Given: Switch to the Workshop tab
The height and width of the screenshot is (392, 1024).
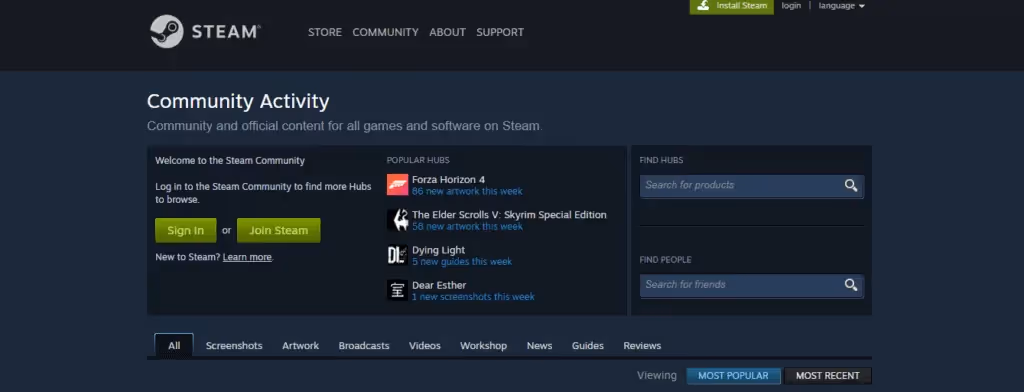Looking at the screenshot, I should pyautogui.click(x=483, y=346).
